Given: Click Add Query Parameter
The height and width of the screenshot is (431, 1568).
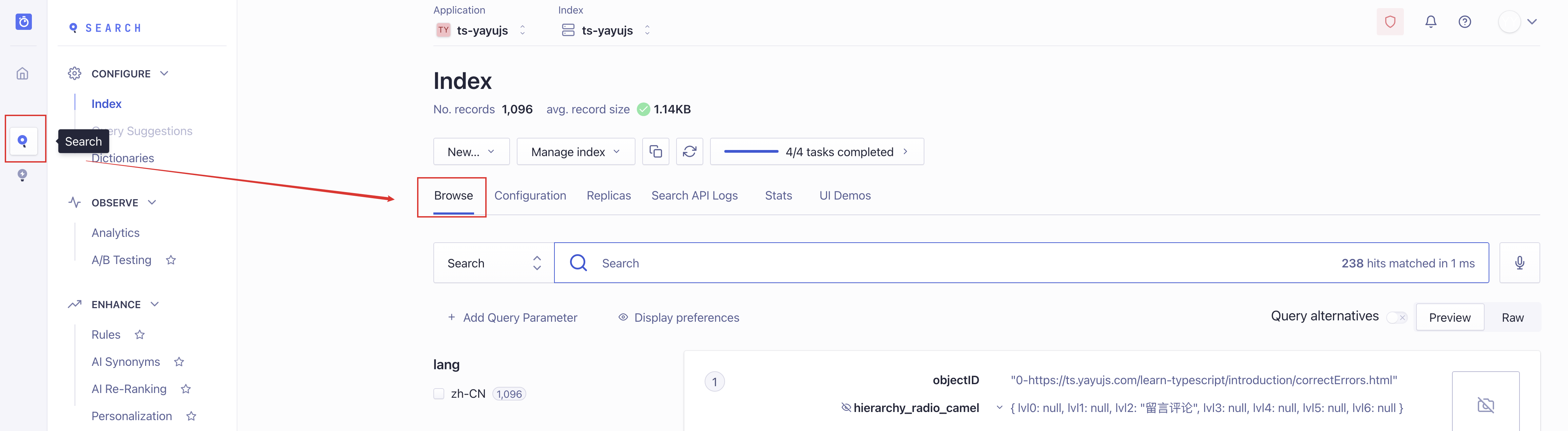Looking at the screenshot, I should [512, 317].
